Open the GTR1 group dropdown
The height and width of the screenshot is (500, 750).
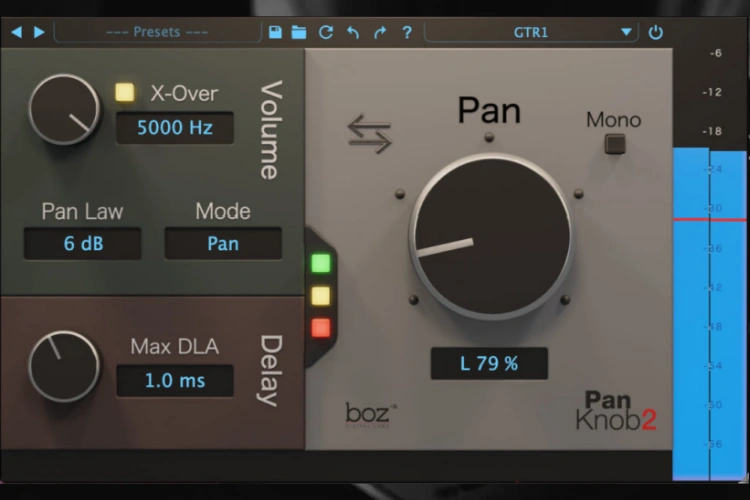point(531,32)
